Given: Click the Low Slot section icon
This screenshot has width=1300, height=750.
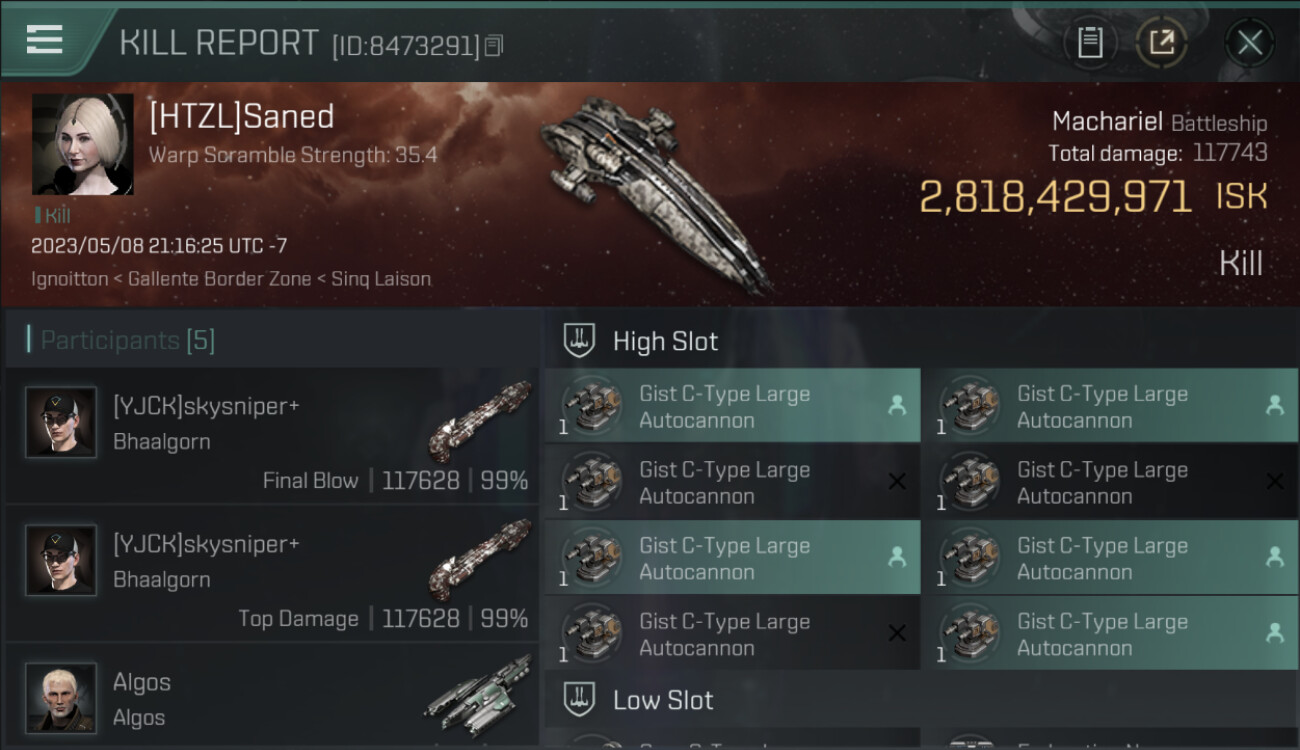Looking at the screenshot, I should coord(580,699).
